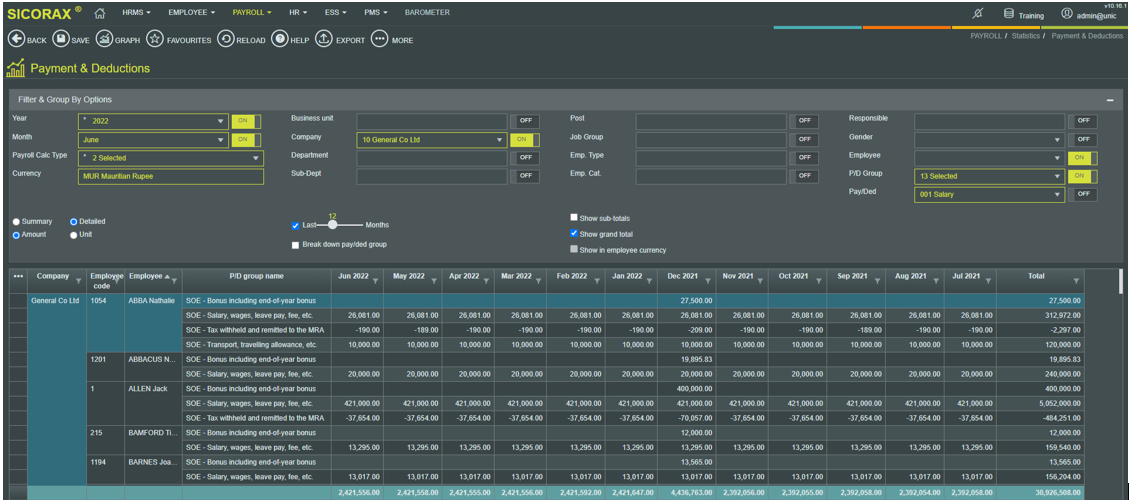Filter the Company column
1132x500 pixels.
coord(77,281)
